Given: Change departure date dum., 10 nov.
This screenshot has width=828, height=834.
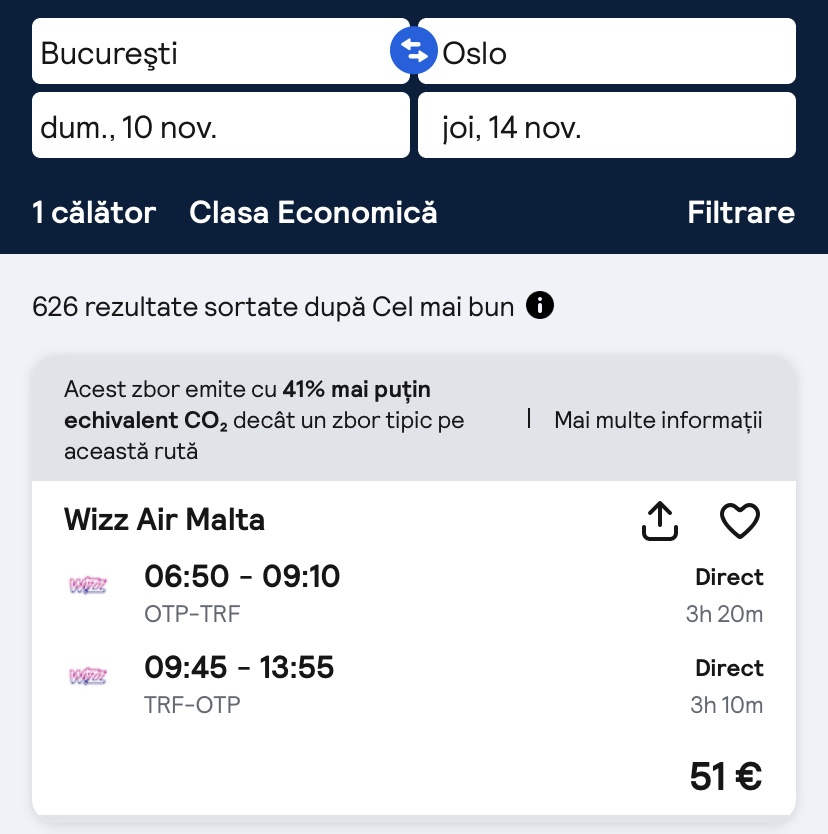Looking at the screenshot, I should tap(220, 126).
